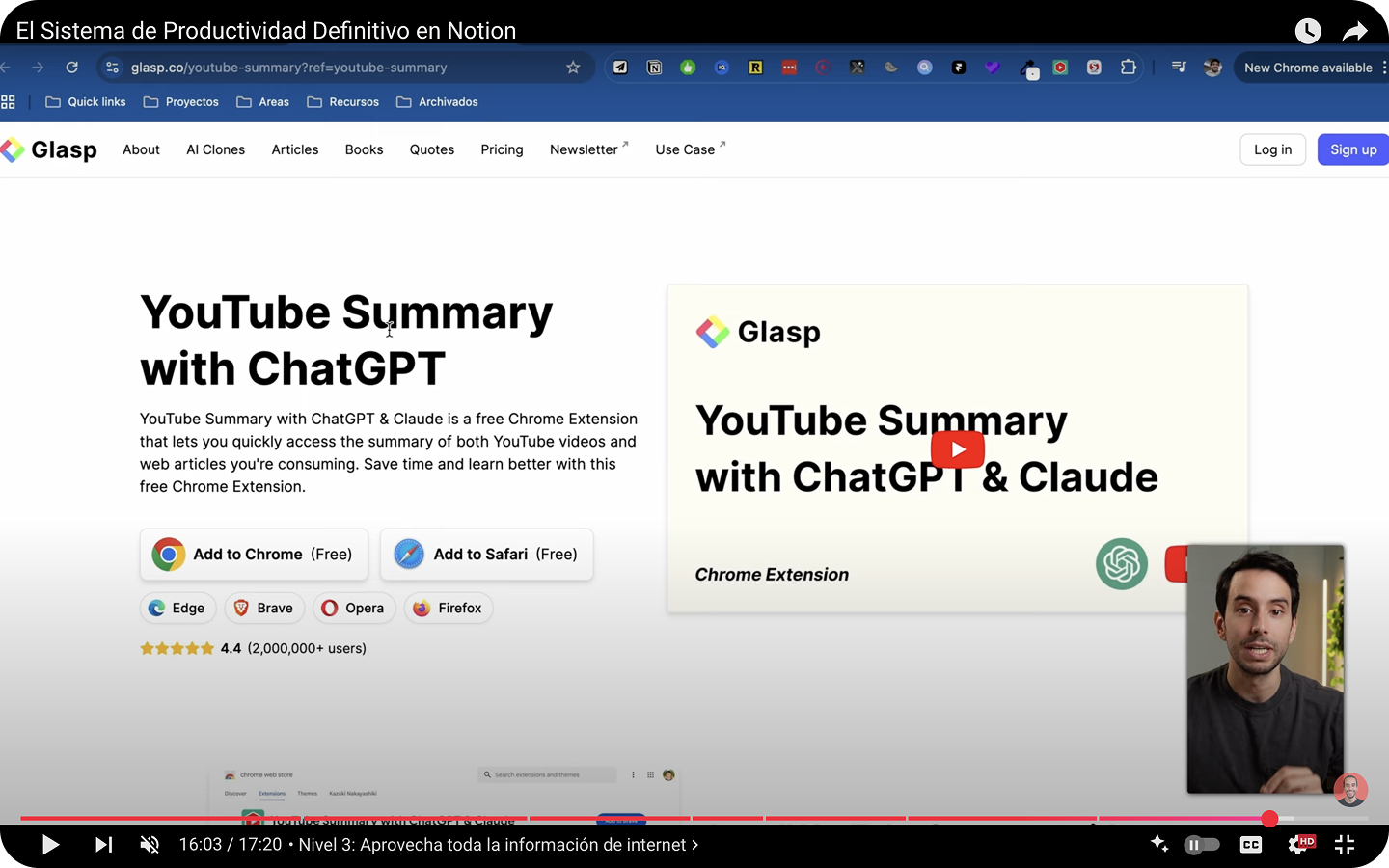The width and height of the screenshot is (1389, 868).
Task: Click the Watch later clock icon
Action: click(x=1308, y=31)
